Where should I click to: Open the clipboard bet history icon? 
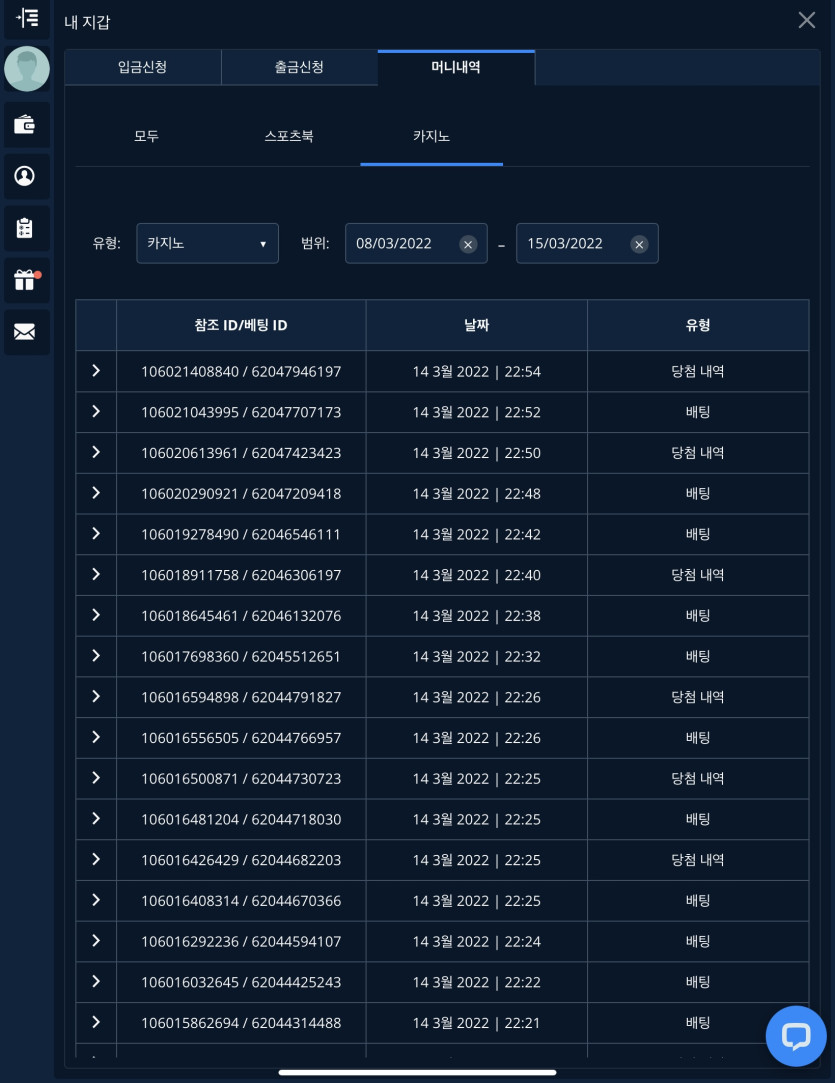coord(25,228)
